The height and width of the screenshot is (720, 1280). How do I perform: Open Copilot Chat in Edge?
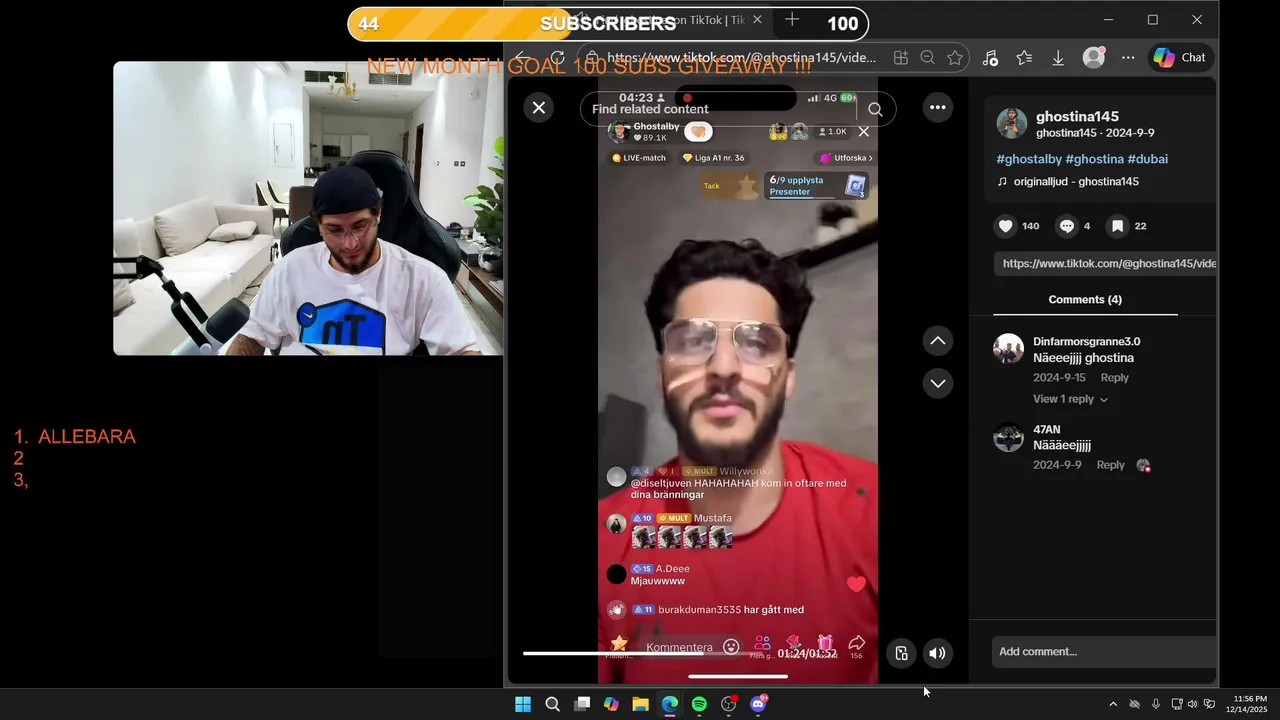1180,58
